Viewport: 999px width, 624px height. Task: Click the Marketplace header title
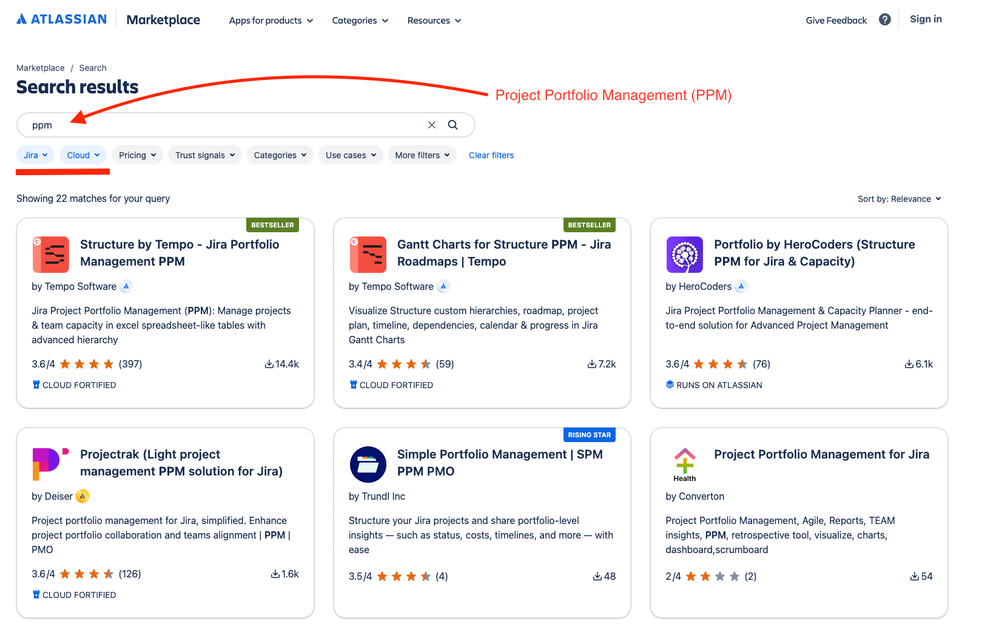(x=163, y=20)
